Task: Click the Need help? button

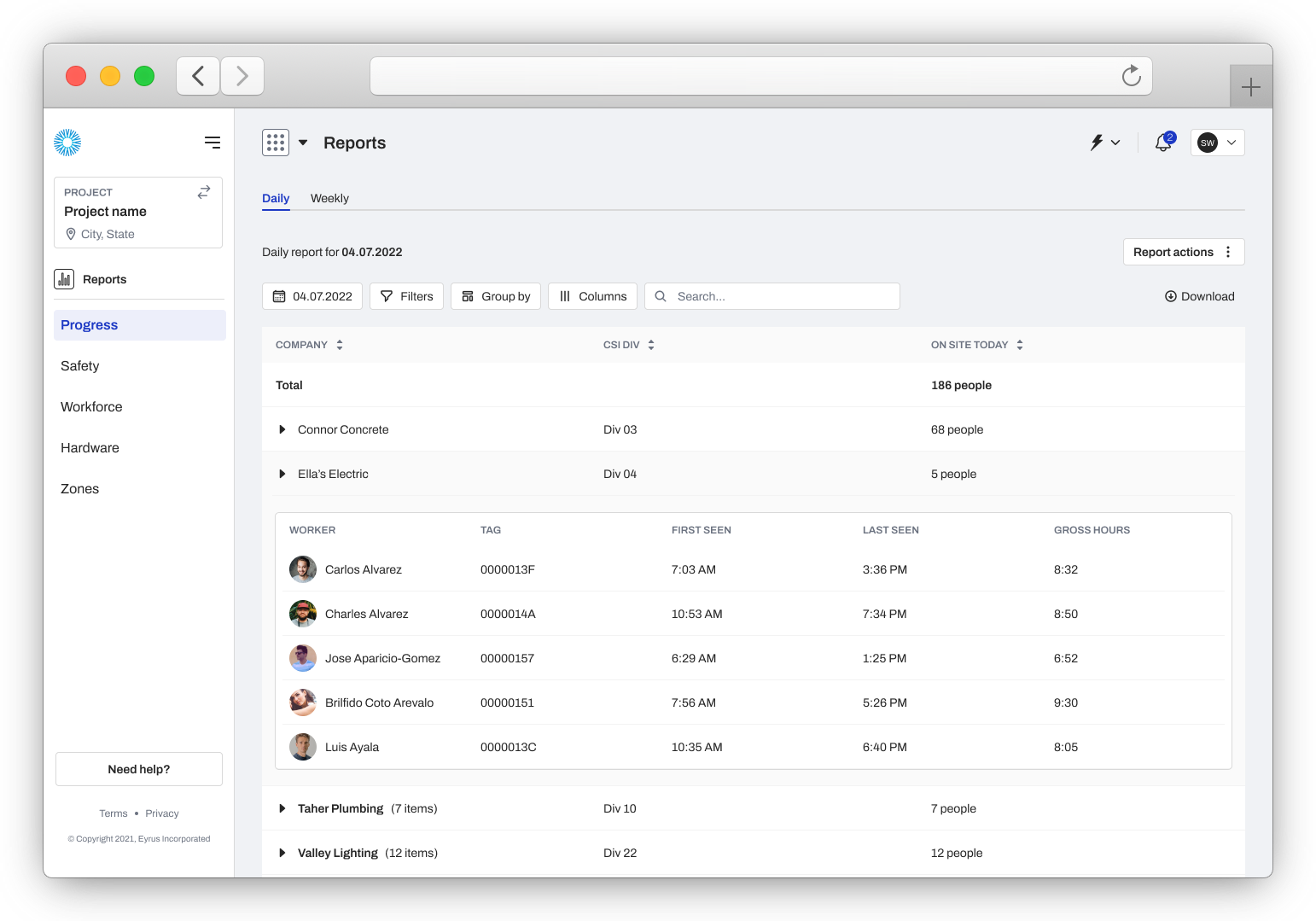Action: tap(138, 769)
